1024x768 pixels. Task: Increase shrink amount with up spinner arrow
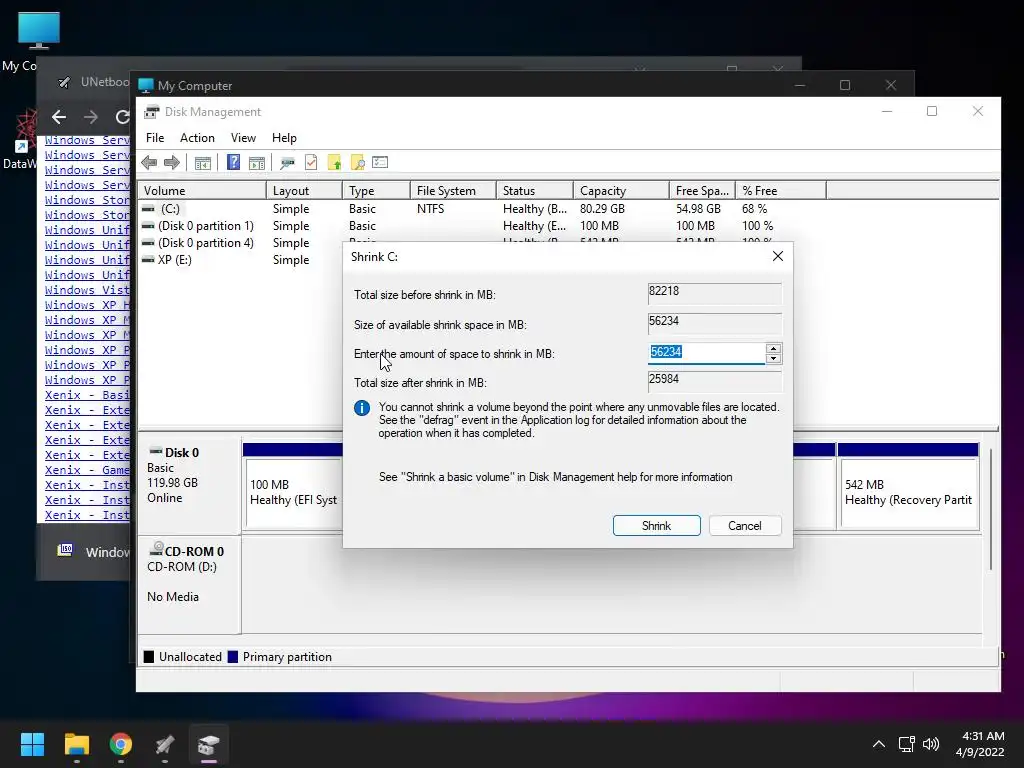[x=773, y=349]
